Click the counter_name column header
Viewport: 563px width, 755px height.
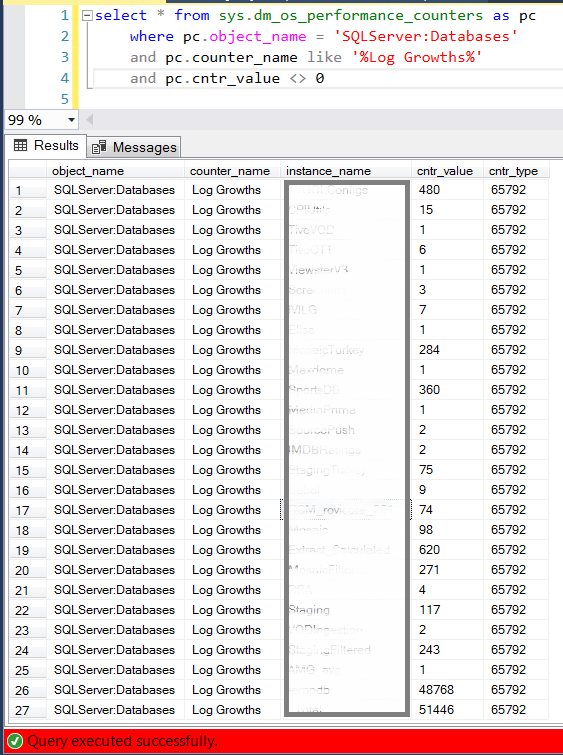(232, 171)
